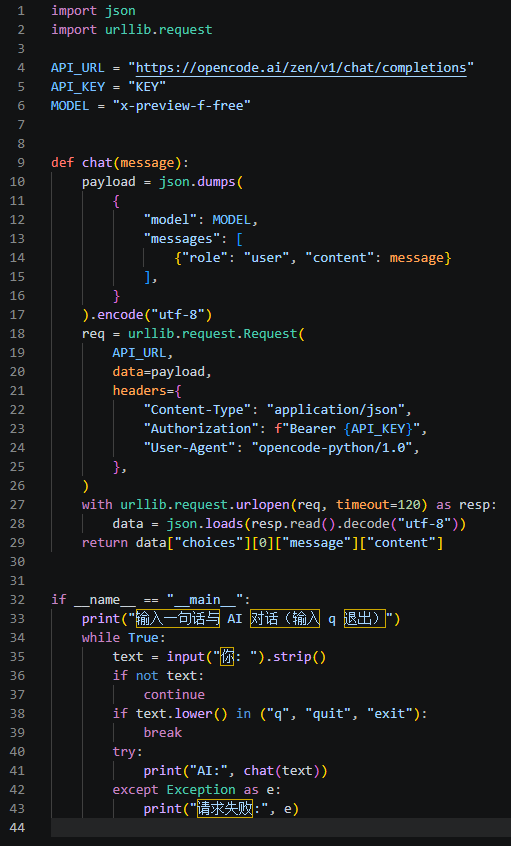Click the dumps method on line 10
The image size is (511, 846).
tap(216, 182)
